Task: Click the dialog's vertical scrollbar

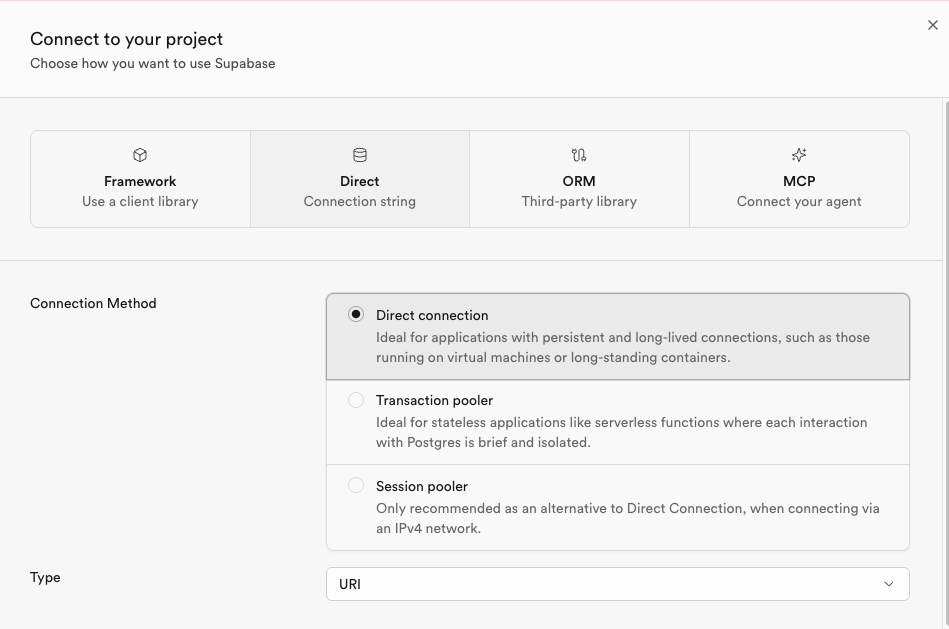Action: (x=946, y=363)
